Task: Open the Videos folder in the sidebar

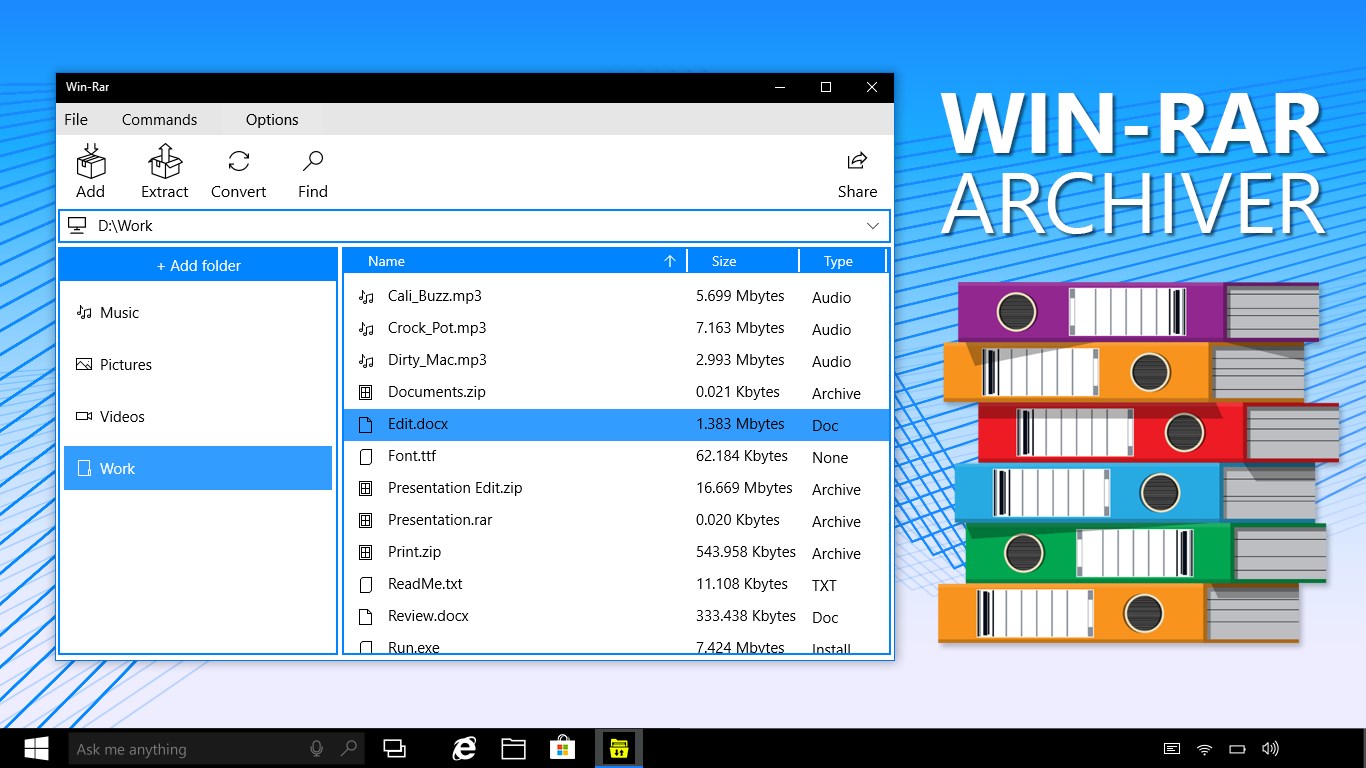Action: [x=198, y=417]
